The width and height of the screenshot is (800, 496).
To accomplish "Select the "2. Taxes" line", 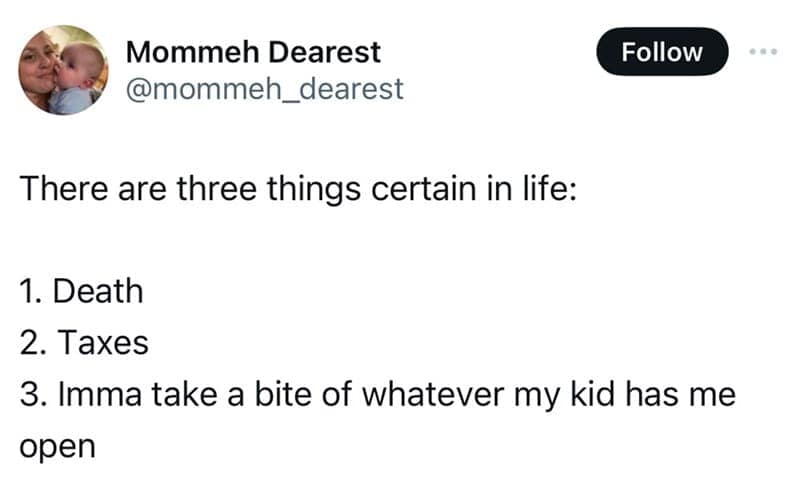I will click(84, 344).
